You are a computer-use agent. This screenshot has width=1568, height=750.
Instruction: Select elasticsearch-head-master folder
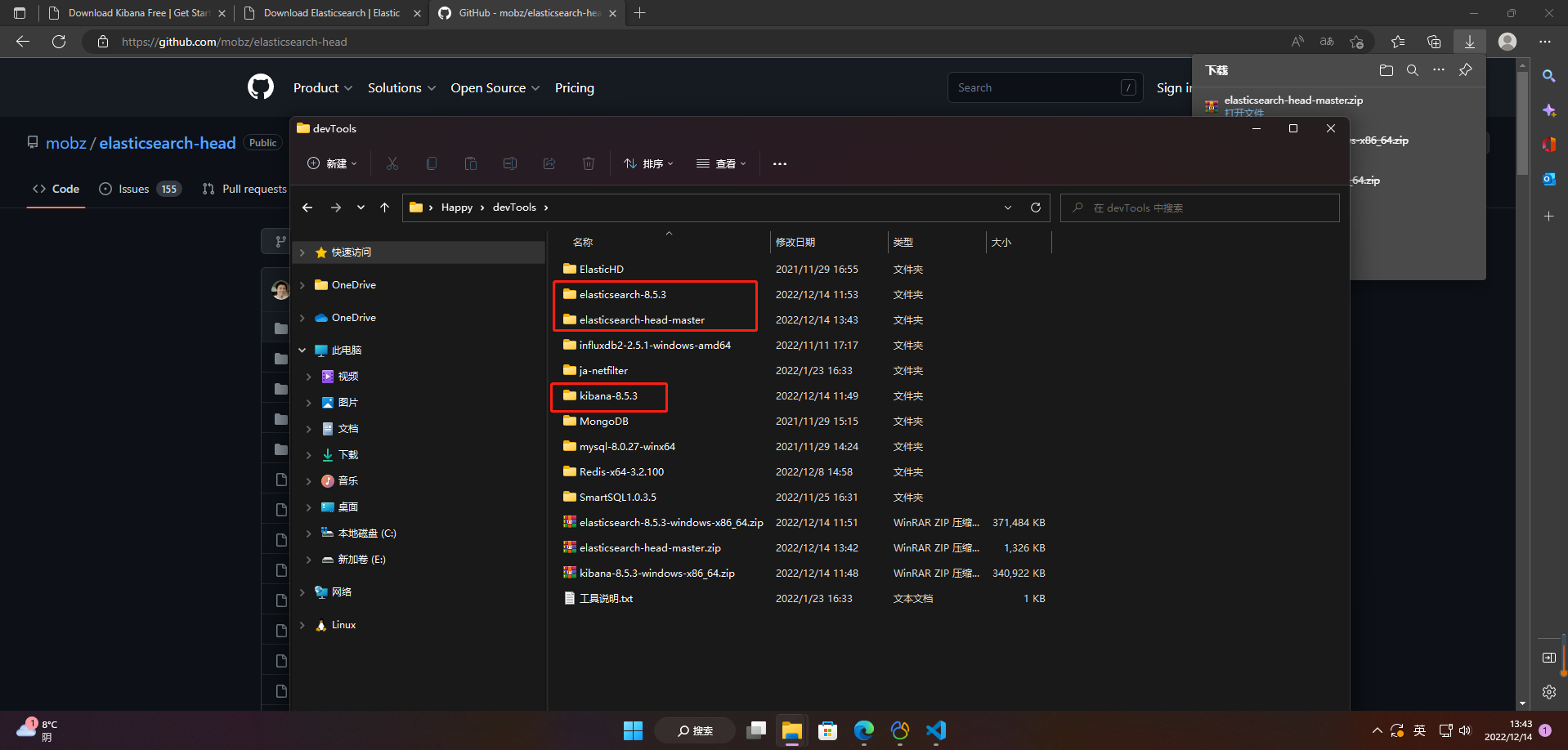[x=642, y=320]
